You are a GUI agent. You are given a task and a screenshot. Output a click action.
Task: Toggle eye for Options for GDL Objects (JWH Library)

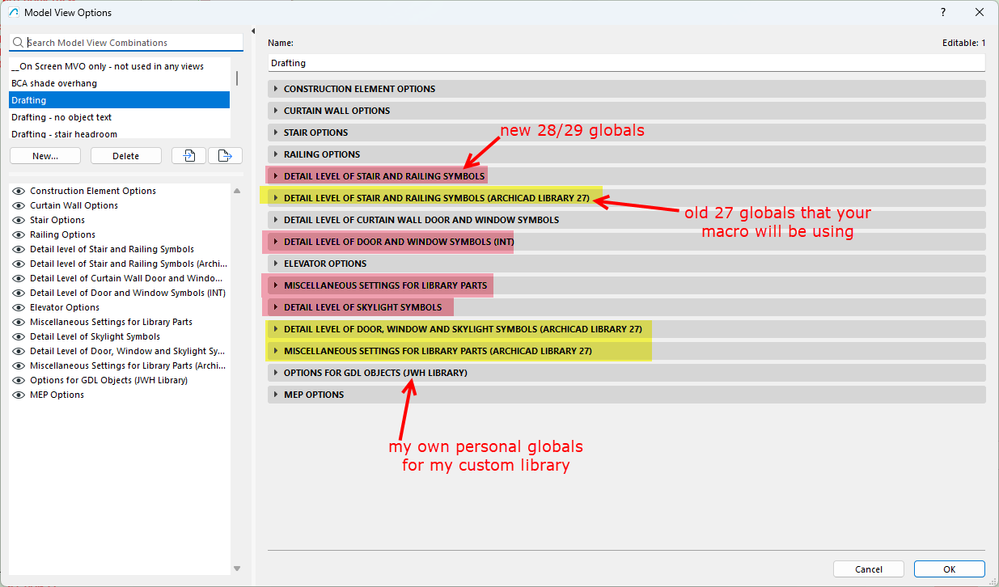(18, 380)
